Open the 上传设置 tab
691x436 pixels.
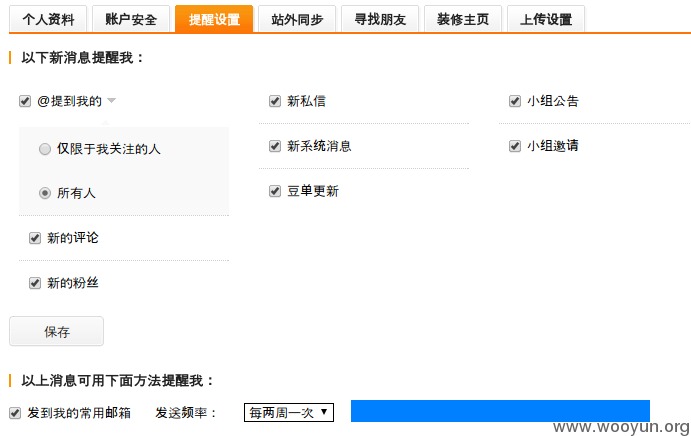coord(546,19)
